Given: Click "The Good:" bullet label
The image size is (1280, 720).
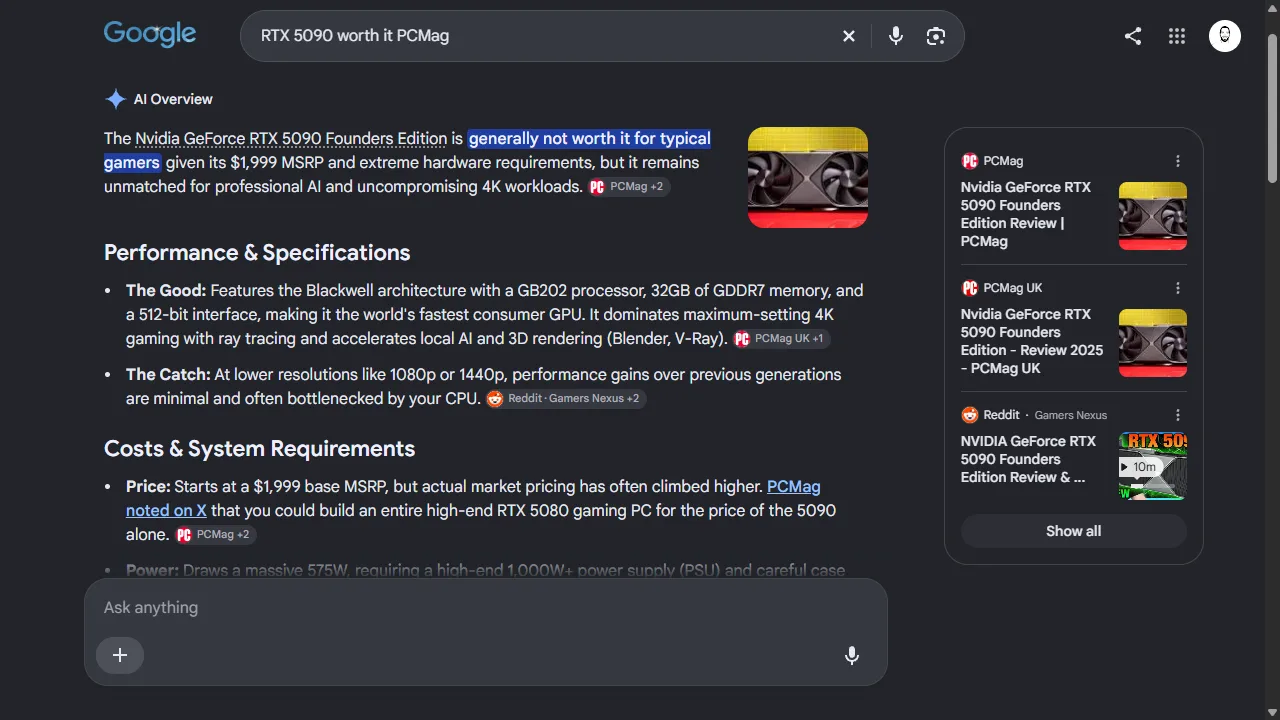Looking at the screenshot, I should (x=166, y=291).
